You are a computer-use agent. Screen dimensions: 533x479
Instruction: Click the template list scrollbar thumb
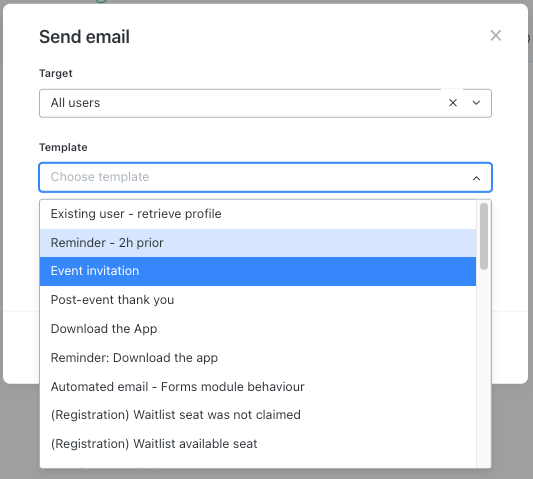(484, 236)
